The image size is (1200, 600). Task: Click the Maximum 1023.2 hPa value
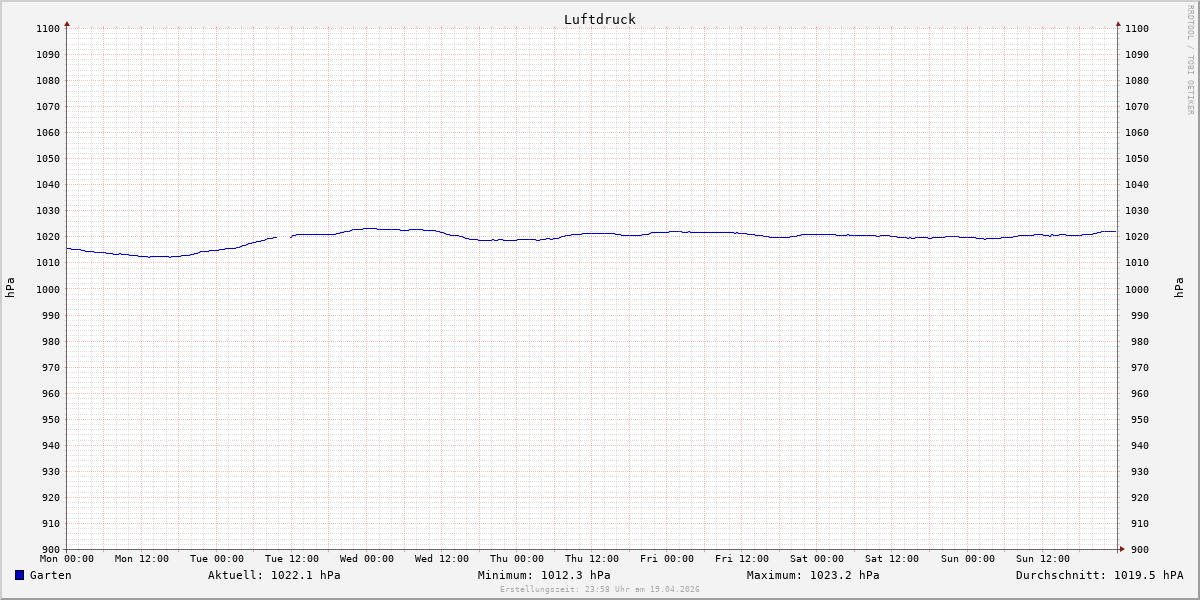pyautogui.click(x=813, y=575)
